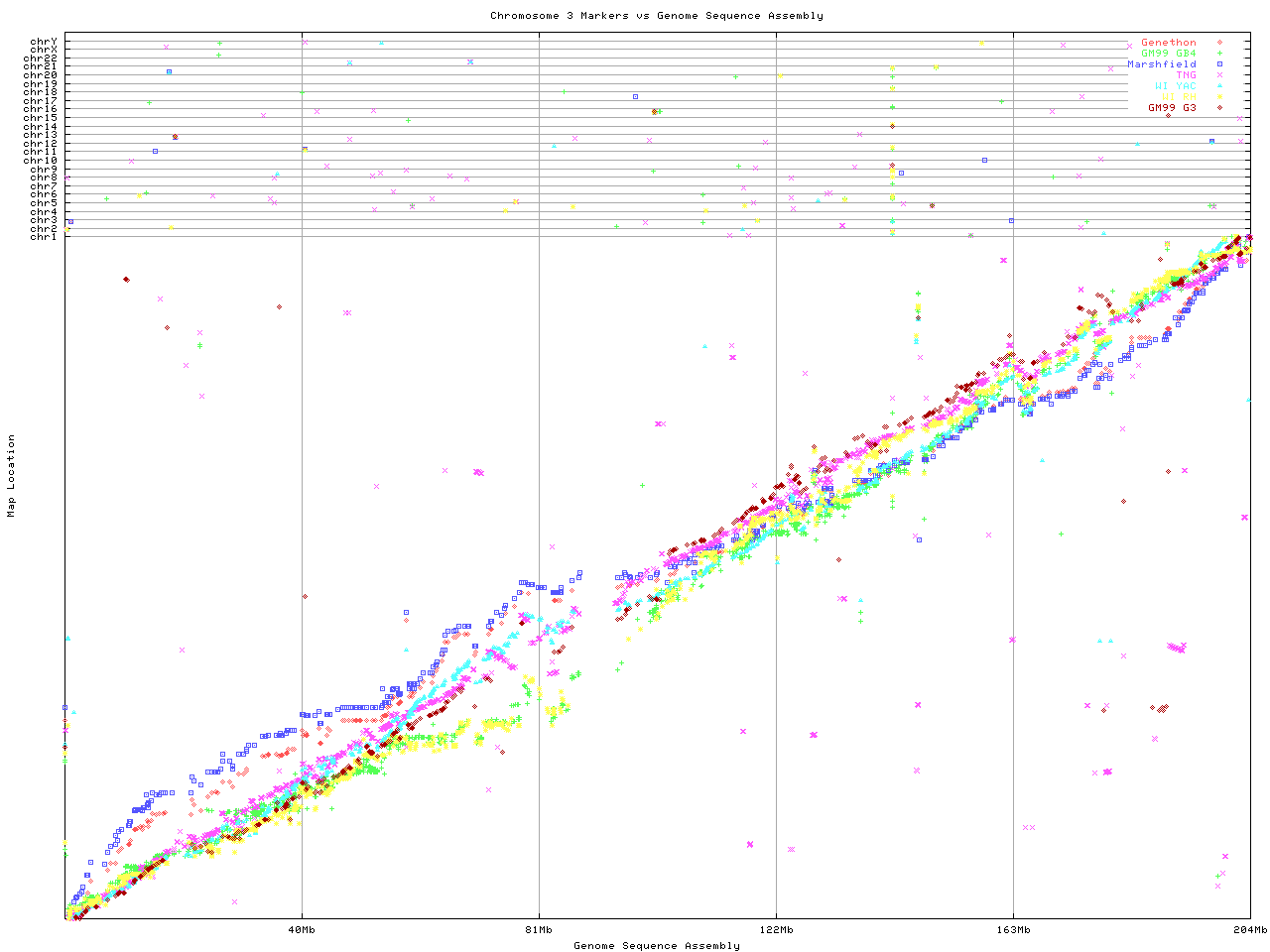The height and width of the screenshot is (952, 1270).
Task: Click the dark red GM99 G3 diamond in the legend
Action: point(1219,108)
